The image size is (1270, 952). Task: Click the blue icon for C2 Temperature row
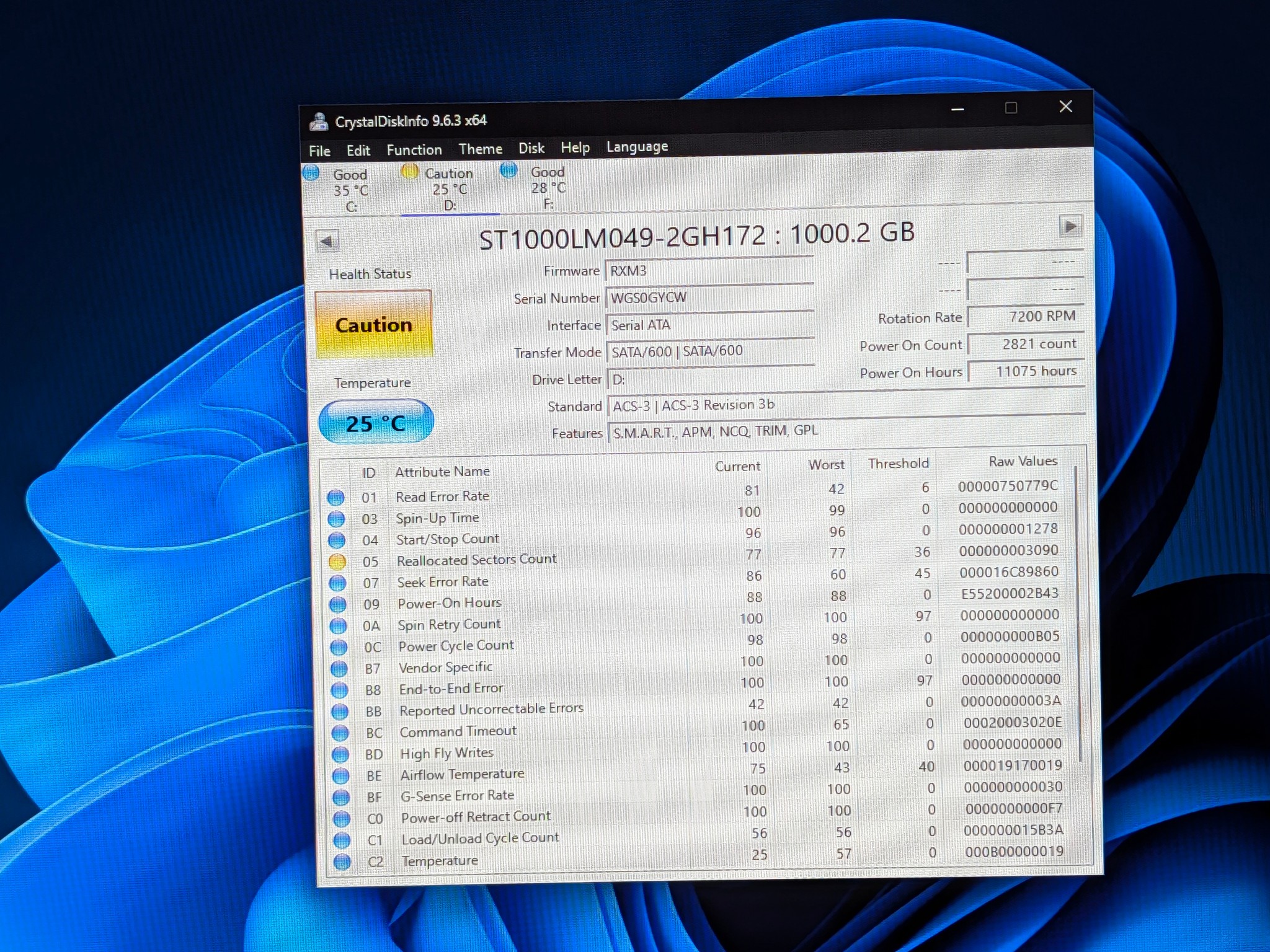342,862
